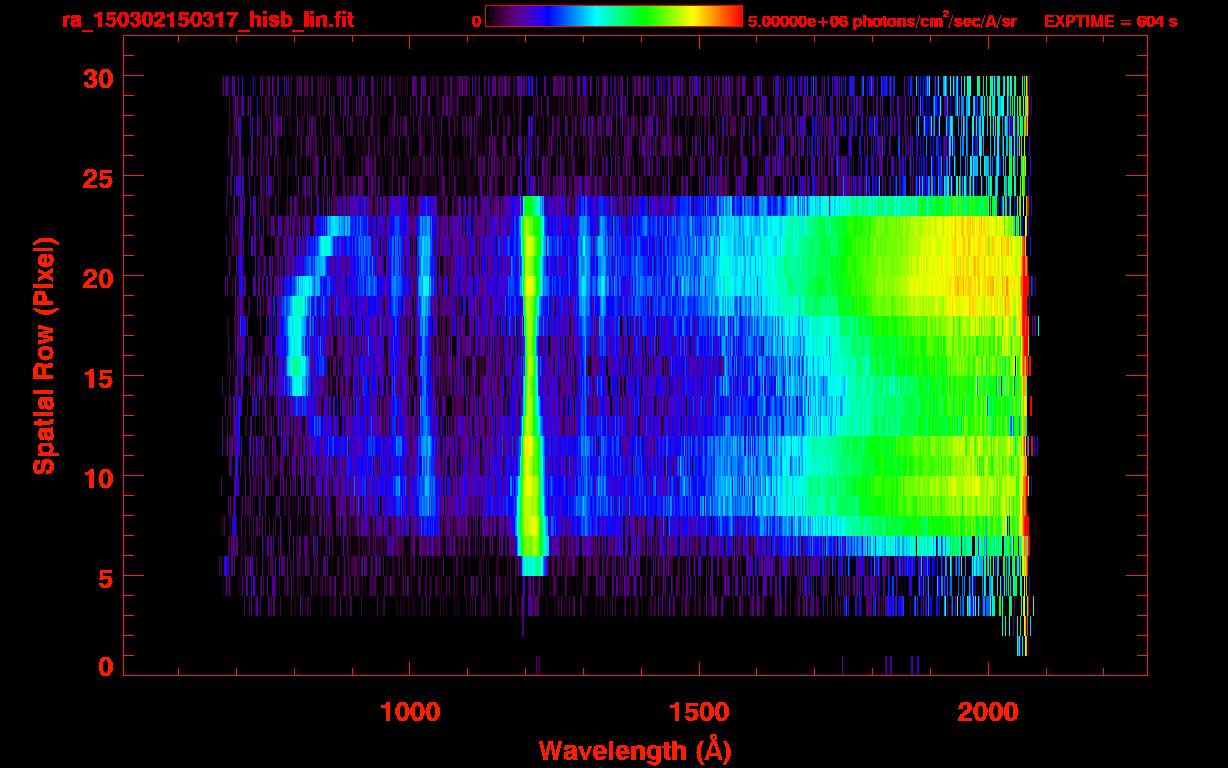Click the x-axis tick label 1000
This screenshot has height=768, width=1228.
pyautogui.click(x=410, y=711)
